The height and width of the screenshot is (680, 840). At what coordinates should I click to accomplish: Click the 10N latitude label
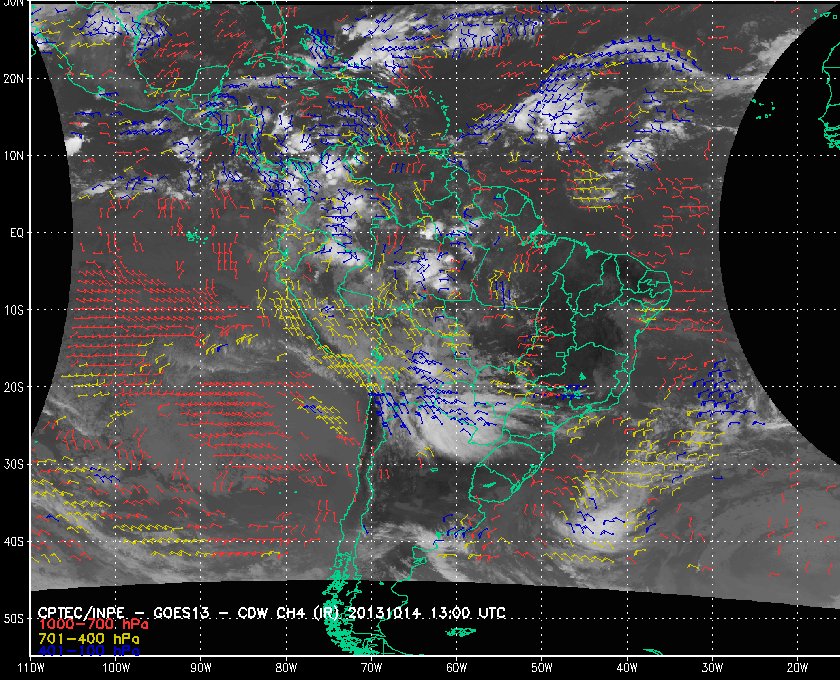13,155
